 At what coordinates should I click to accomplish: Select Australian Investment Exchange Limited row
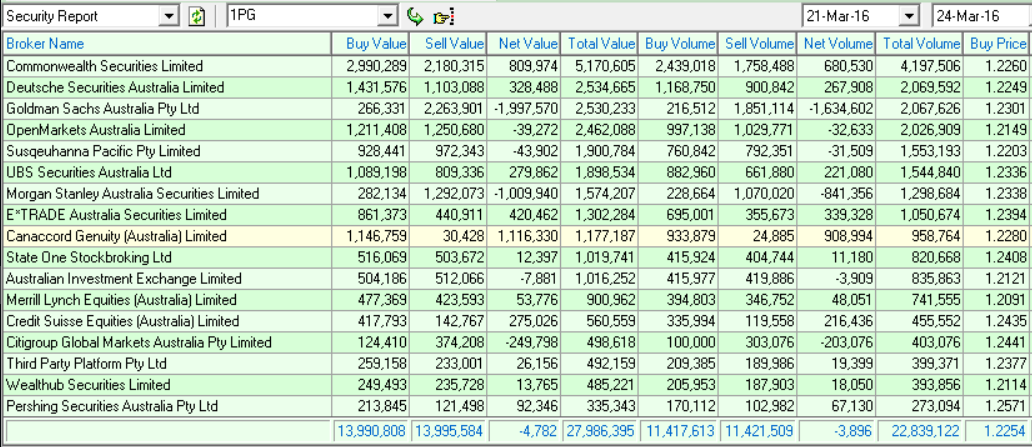[516, 278]
